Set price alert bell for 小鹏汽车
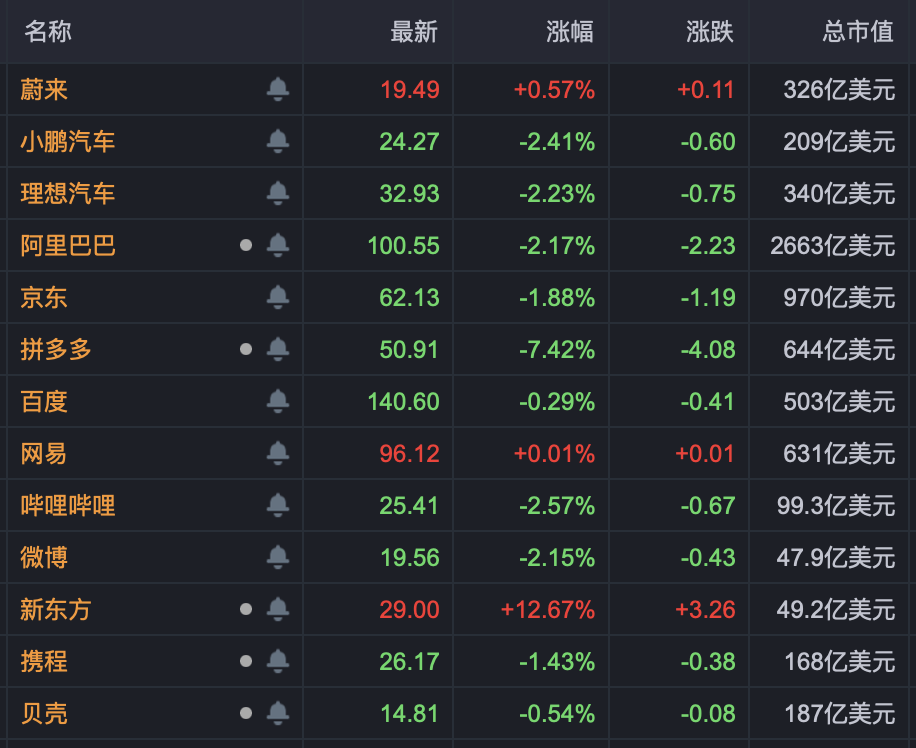 (x=278, y=142)
